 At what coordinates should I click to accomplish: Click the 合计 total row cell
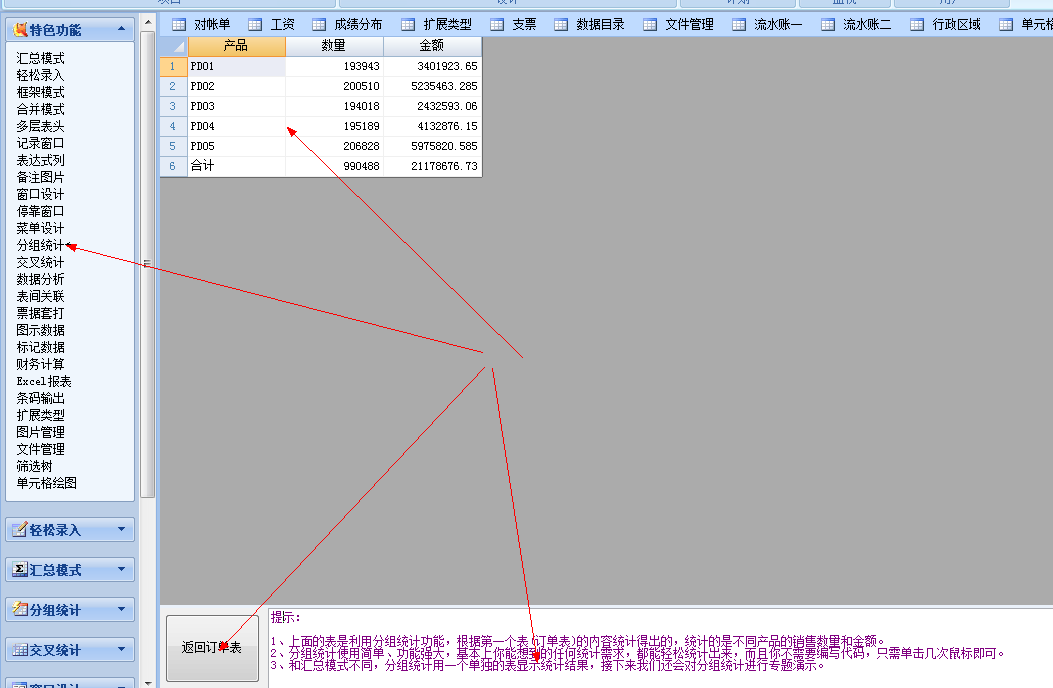(x=236, y=166)
